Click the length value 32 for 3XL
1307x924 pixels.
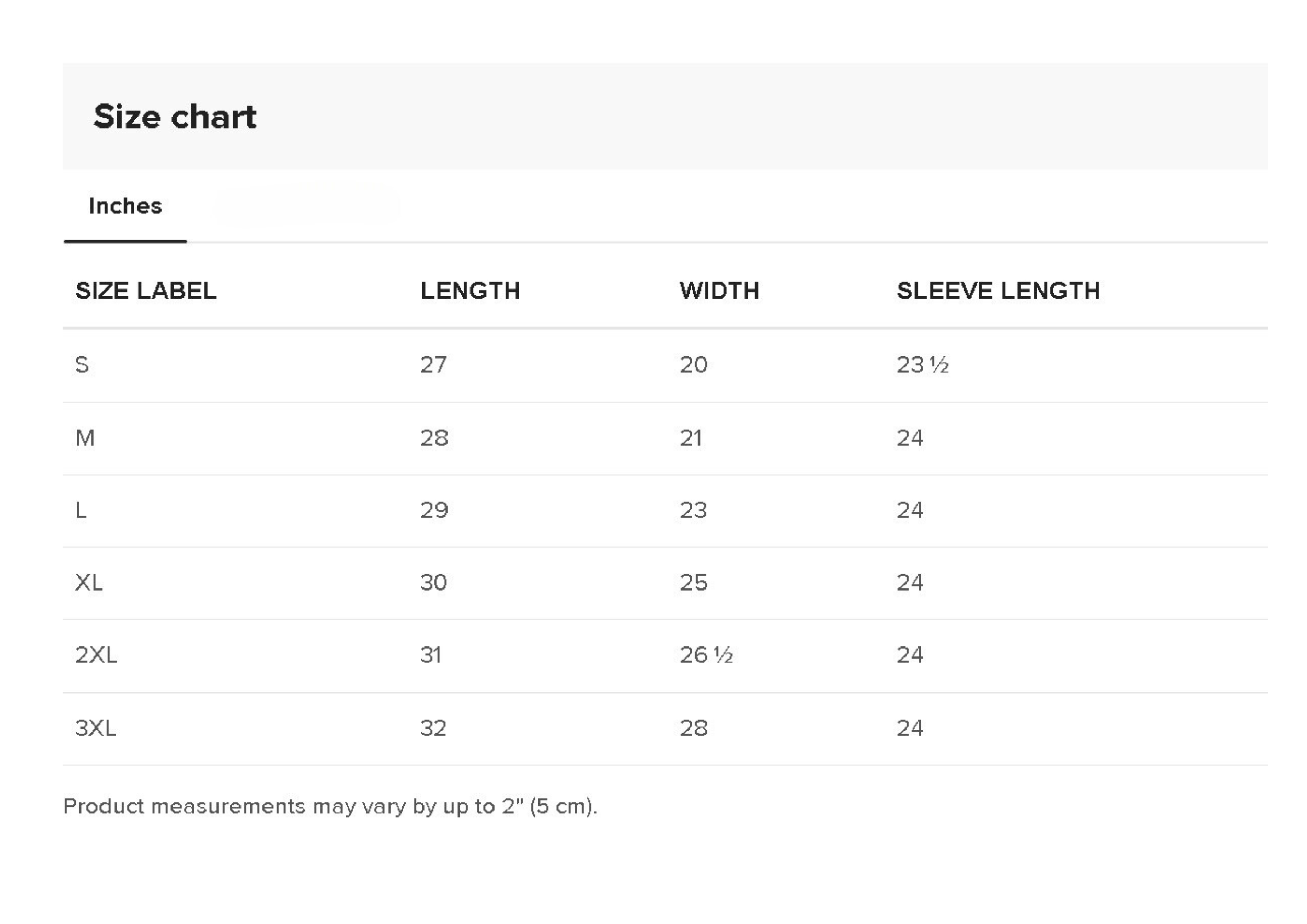[433, 728]
